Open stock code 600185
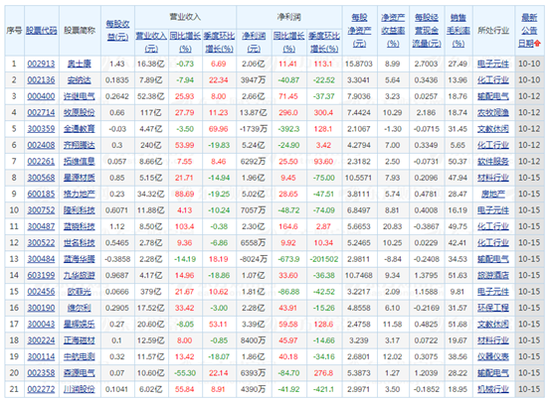550x401 pixels. pyautogui.click(x=41, y=194)
